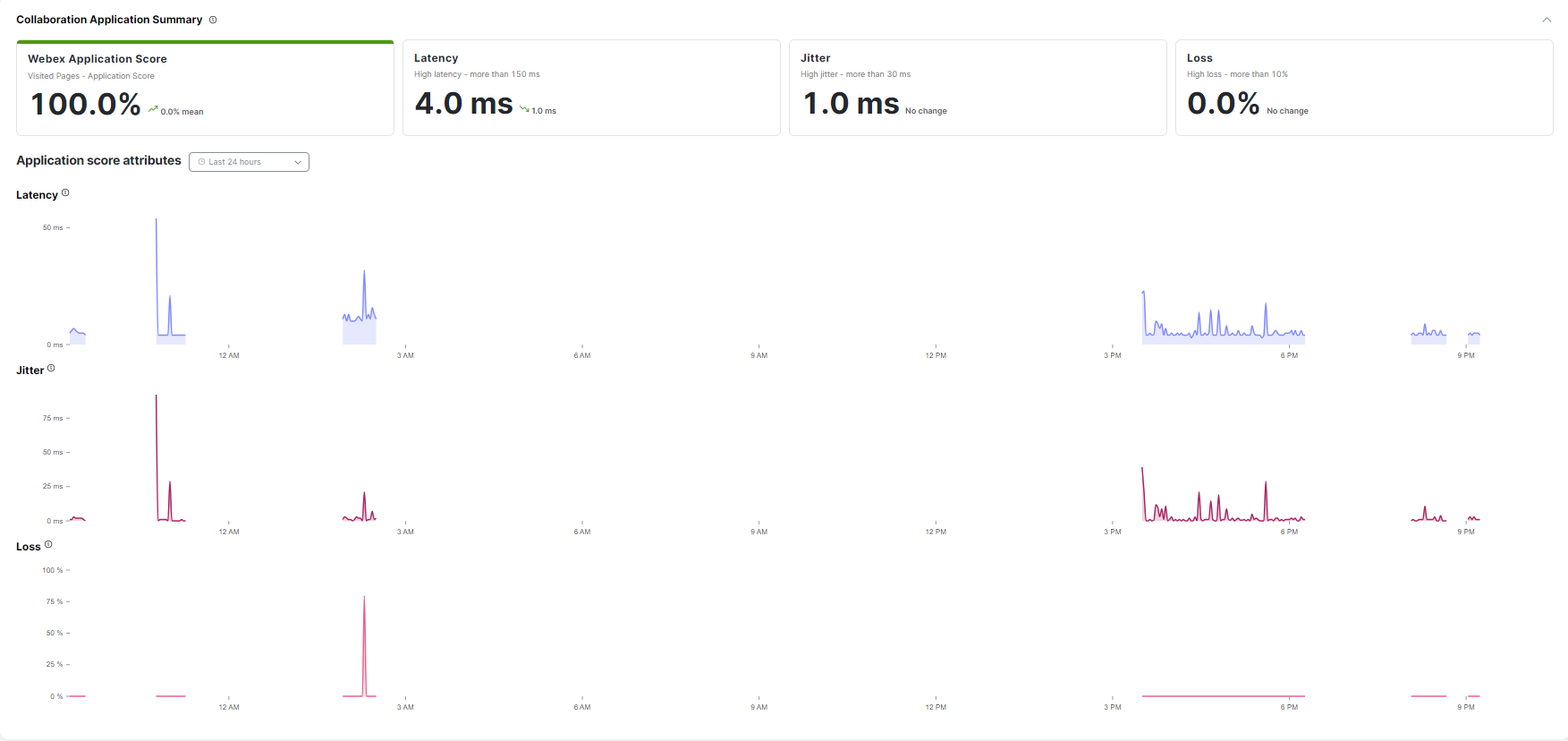Viewport: 1568px width, 741px height.
Task: Click the loss spike near 3 AM
Action: click(x=364, y=600)
